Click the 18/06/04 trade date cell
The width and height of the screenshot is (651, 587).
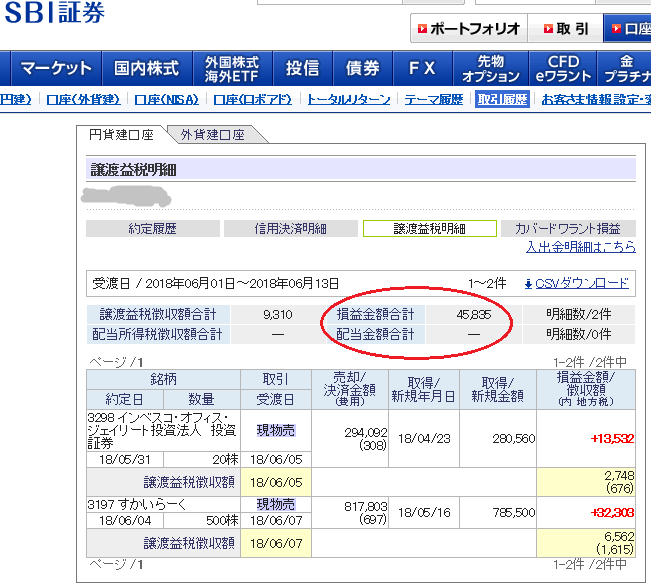tap(125, 520)
